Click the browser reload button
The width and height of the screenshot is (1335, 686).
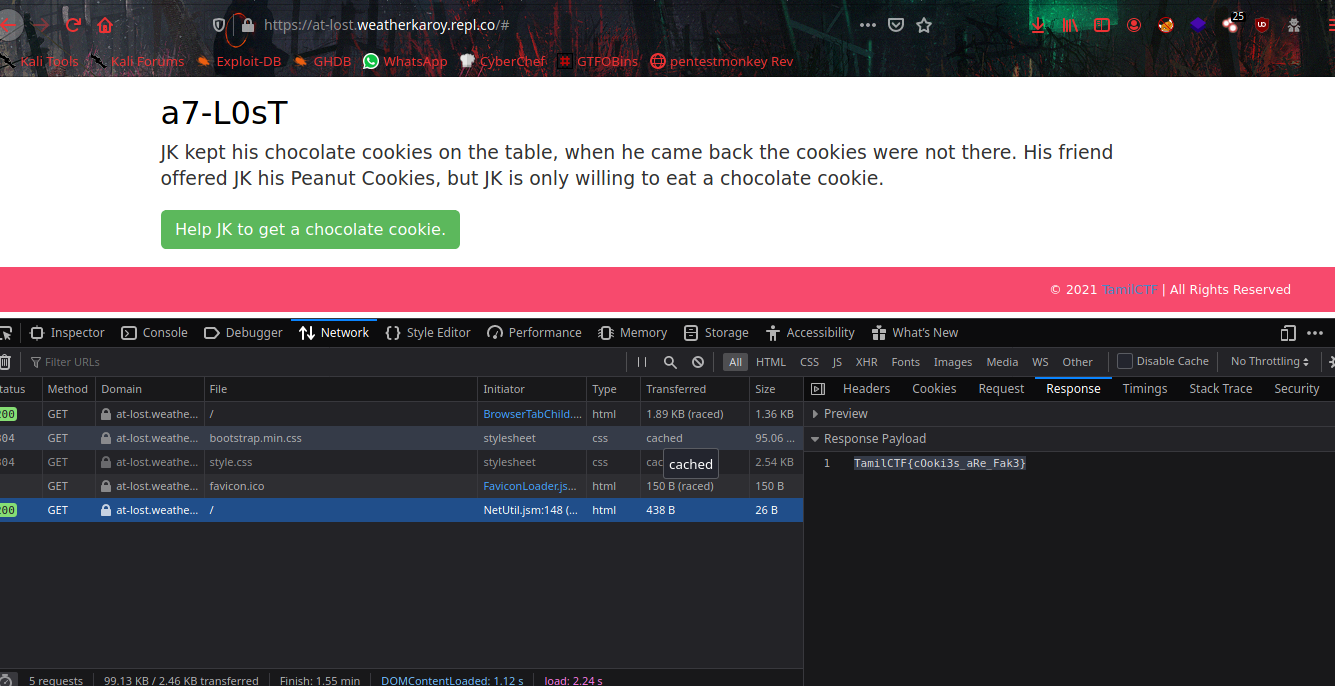tap(72, 25)
